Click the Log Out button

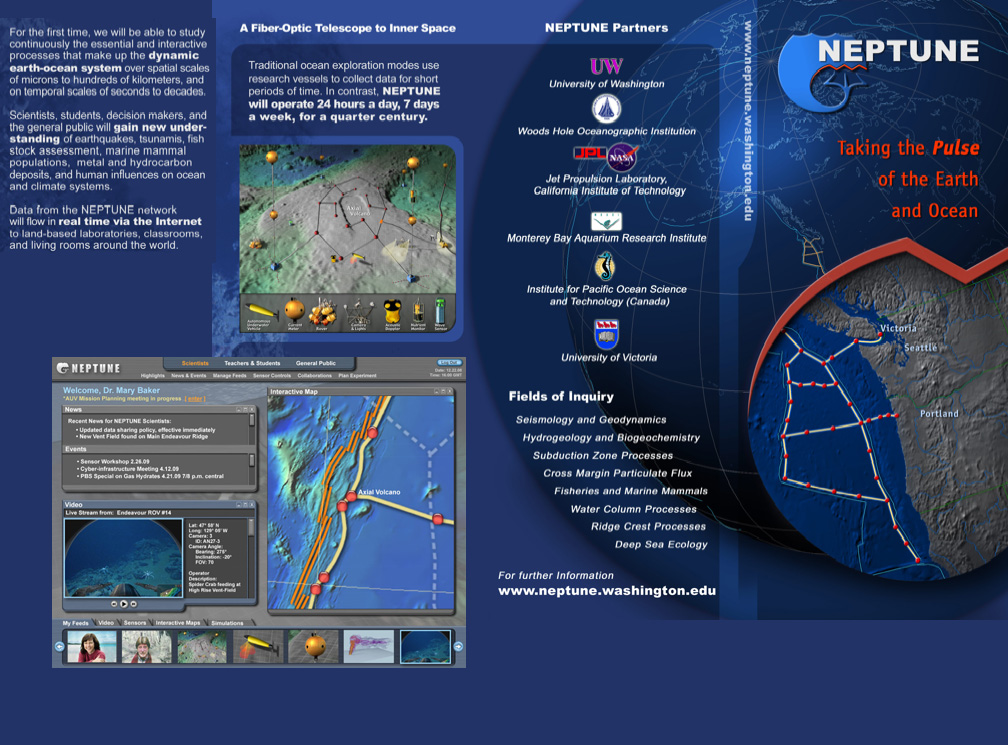point(449,363)
